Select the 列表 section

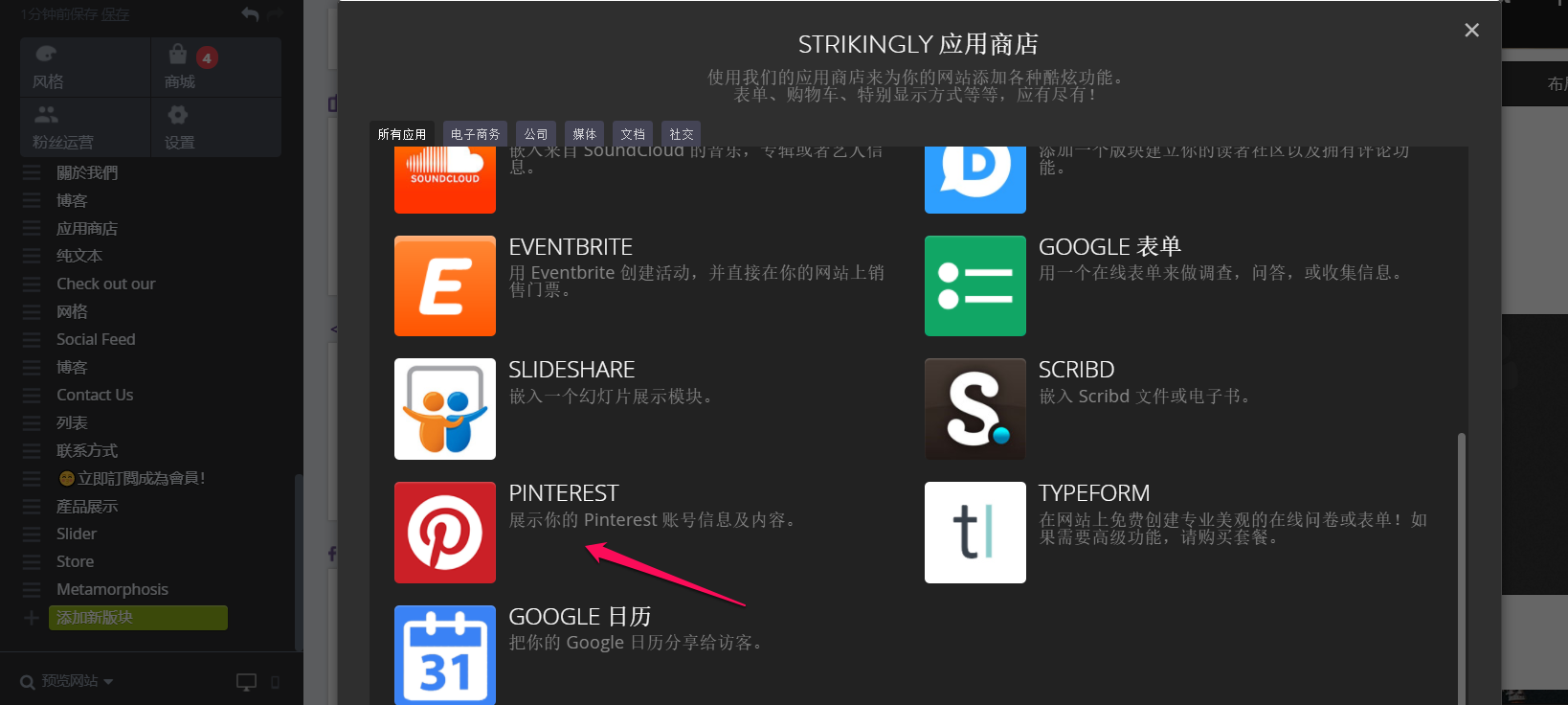(x=72, y=422)
